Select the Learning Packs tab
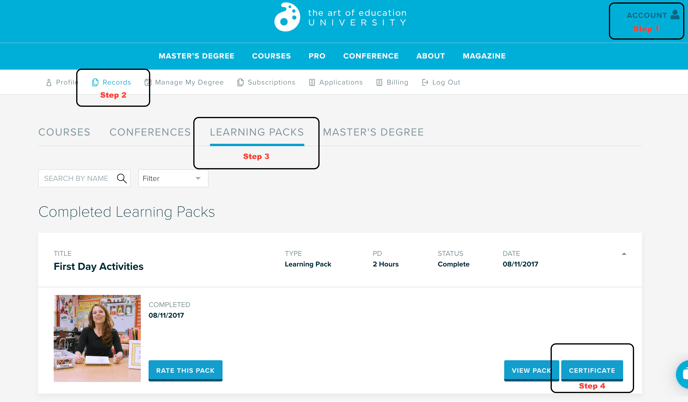This screenshot has height=402, width=688. [x=257, y=132]
